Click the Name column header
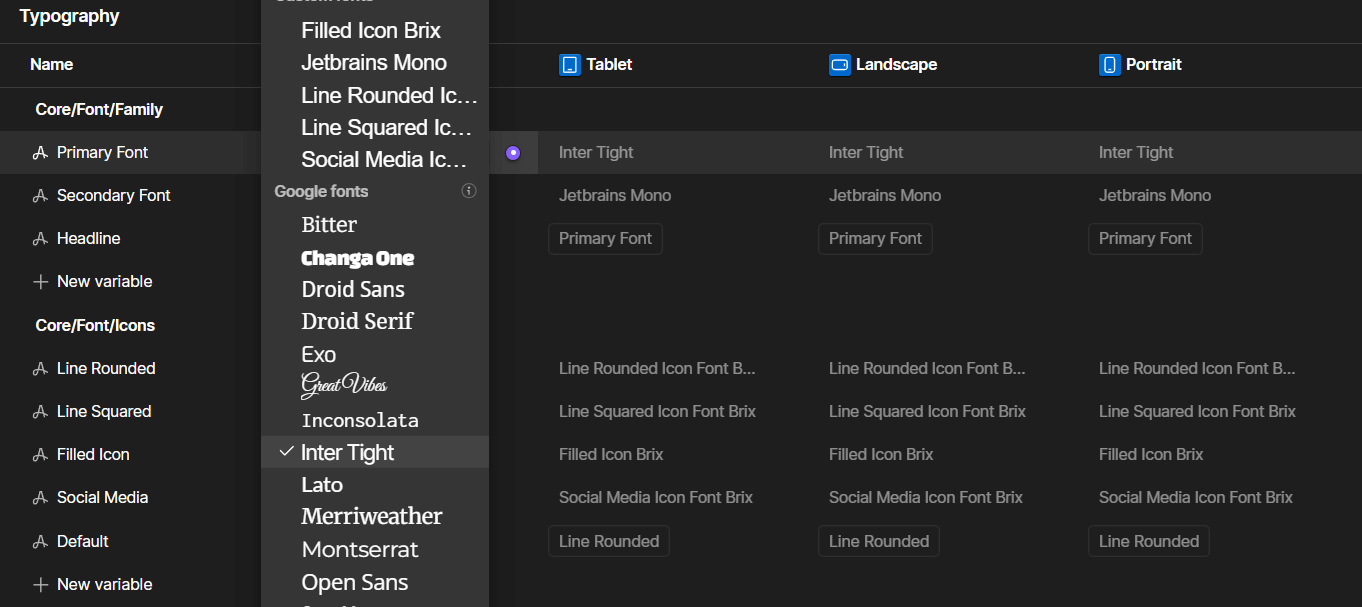1362x607 pixels. pos(51,64)
